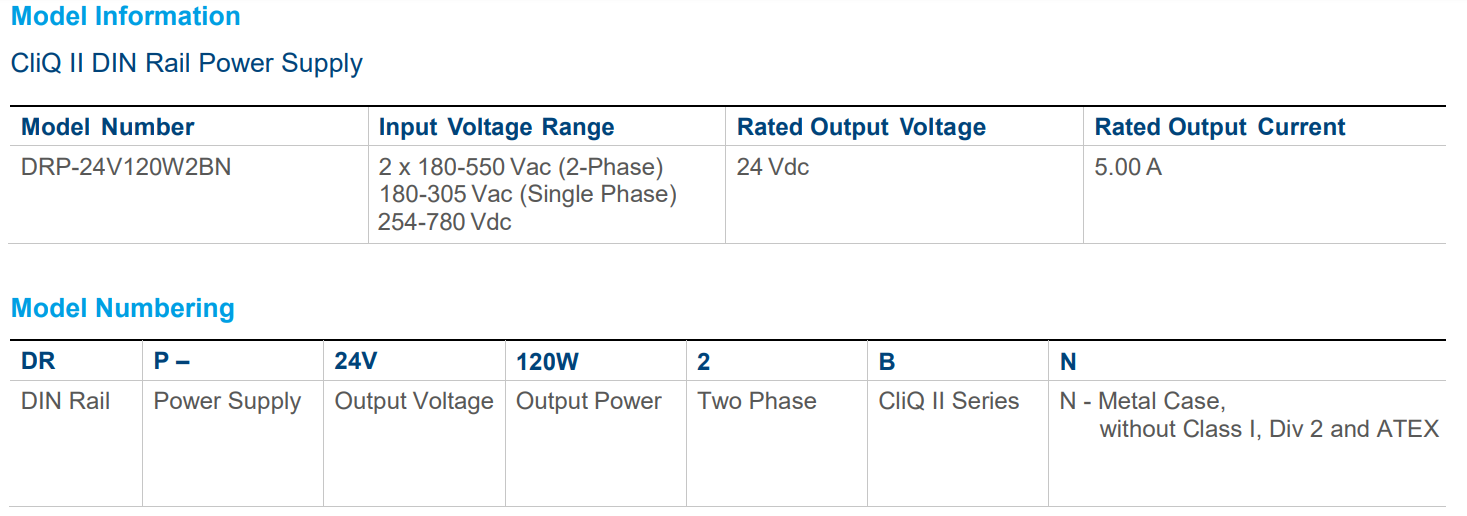Select the Rated Output Voltage column header
The image size is (1467, 516).
click(861, 127)
